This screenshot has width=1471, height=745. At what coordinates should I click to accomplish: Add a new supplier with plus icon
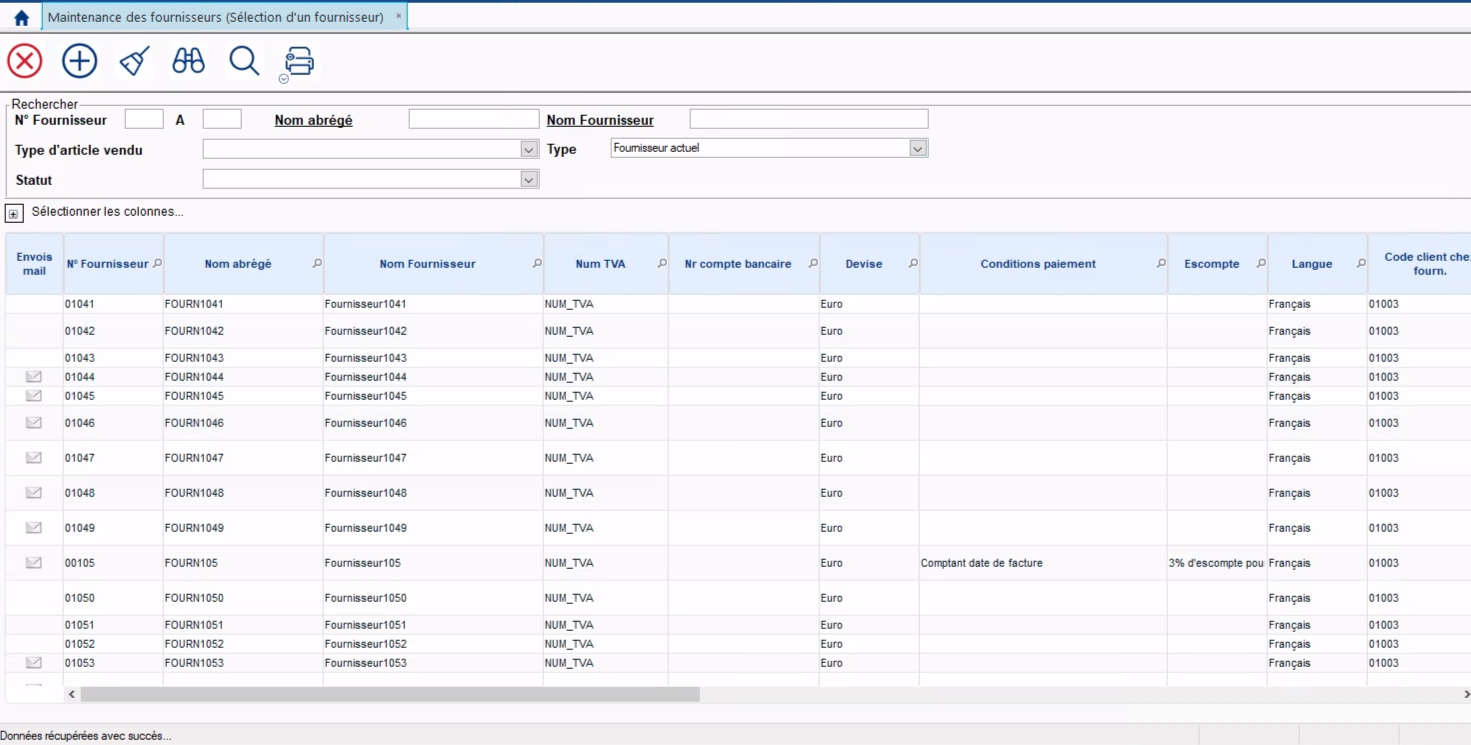click(80, 62)
